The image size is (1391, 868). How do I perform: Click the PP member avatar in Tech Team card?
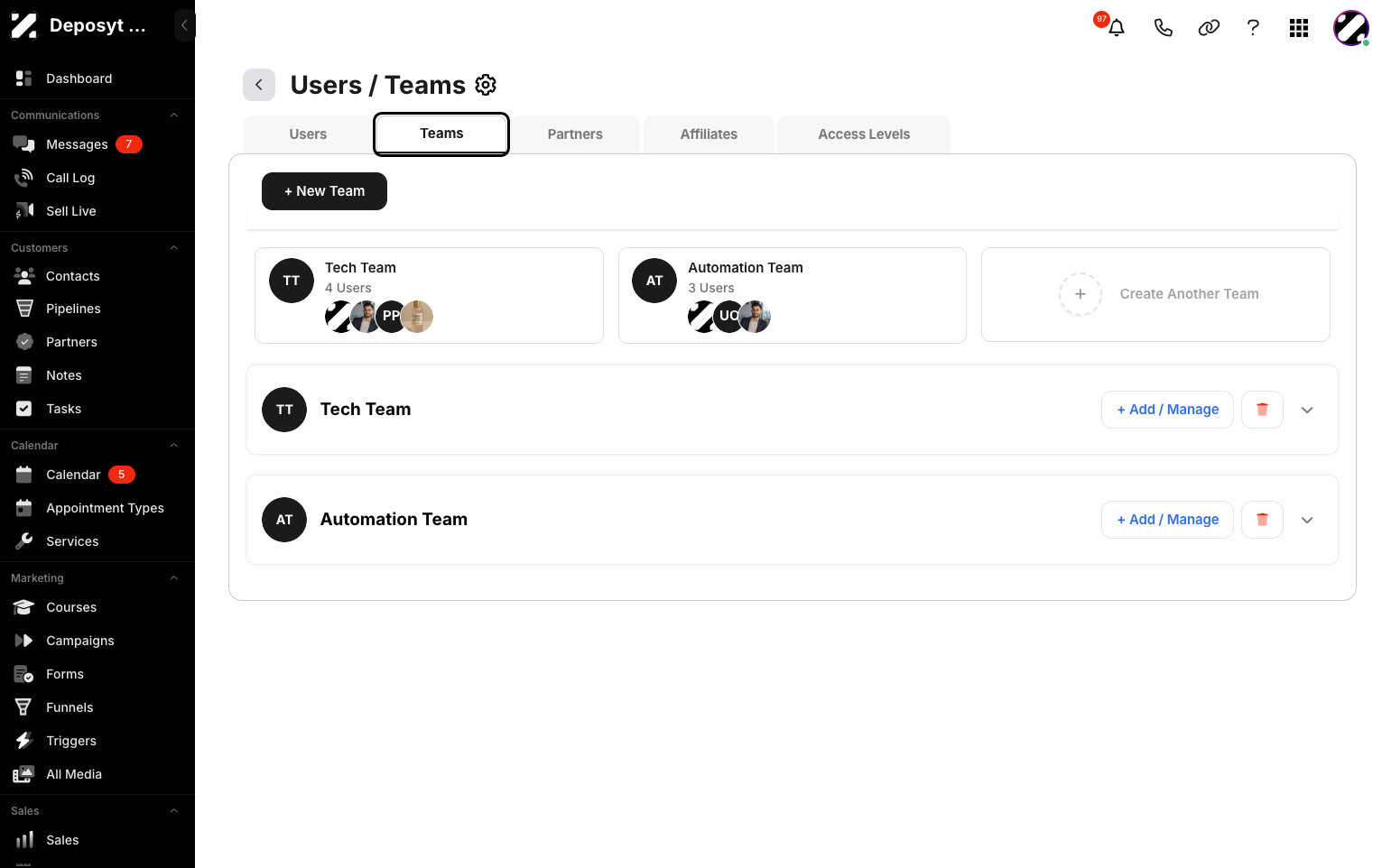[x=391, y=317]
